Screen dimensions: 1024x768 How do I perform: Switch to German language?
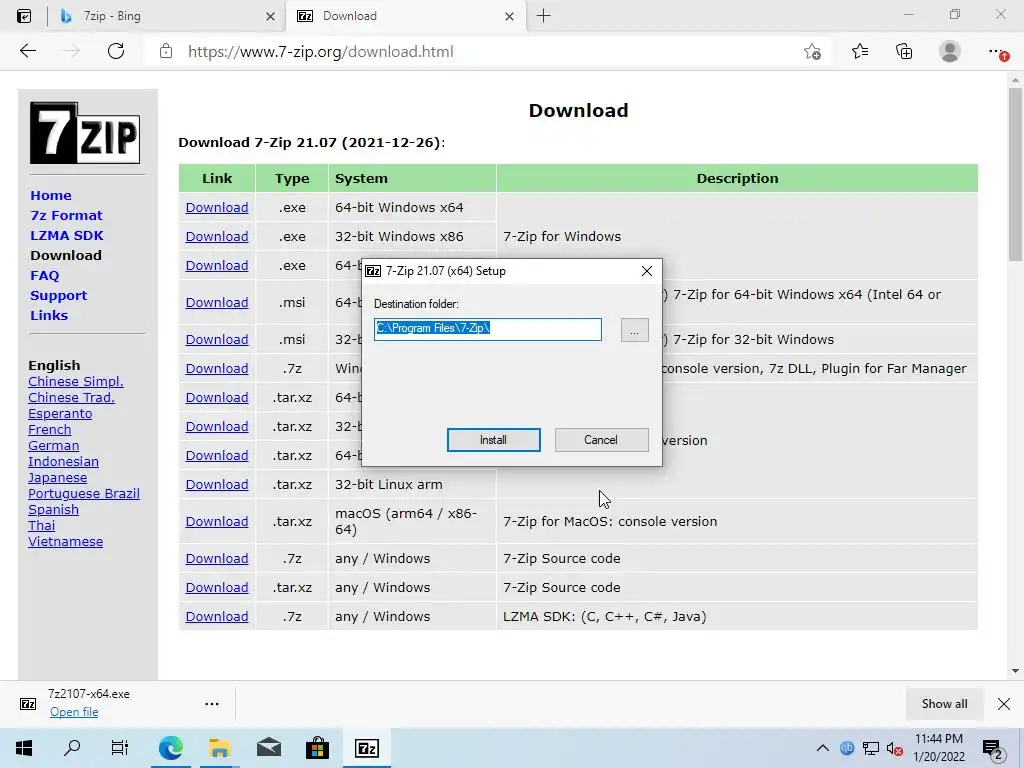point(54,445)
